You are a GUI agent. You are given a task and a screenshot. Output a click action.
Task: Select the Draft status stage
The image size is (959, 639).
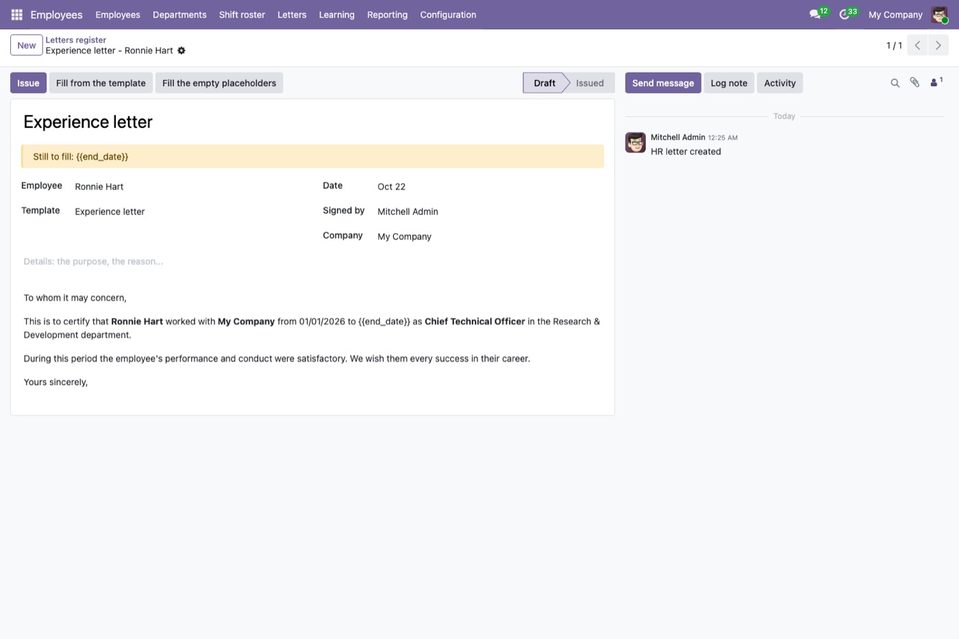[544, 83]
